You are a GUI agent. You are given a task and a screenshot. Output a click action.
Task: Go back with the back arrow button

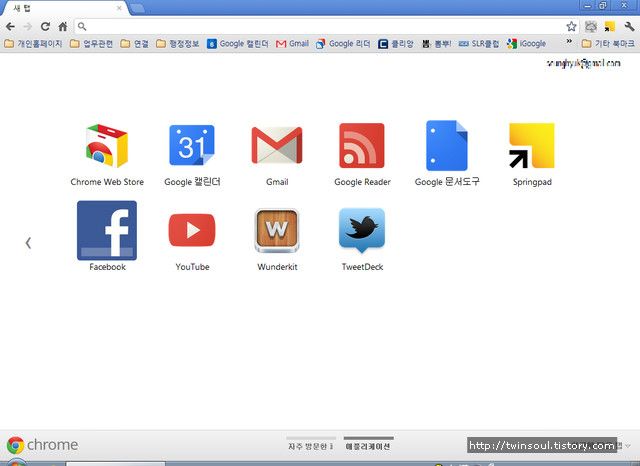(10, 27)
